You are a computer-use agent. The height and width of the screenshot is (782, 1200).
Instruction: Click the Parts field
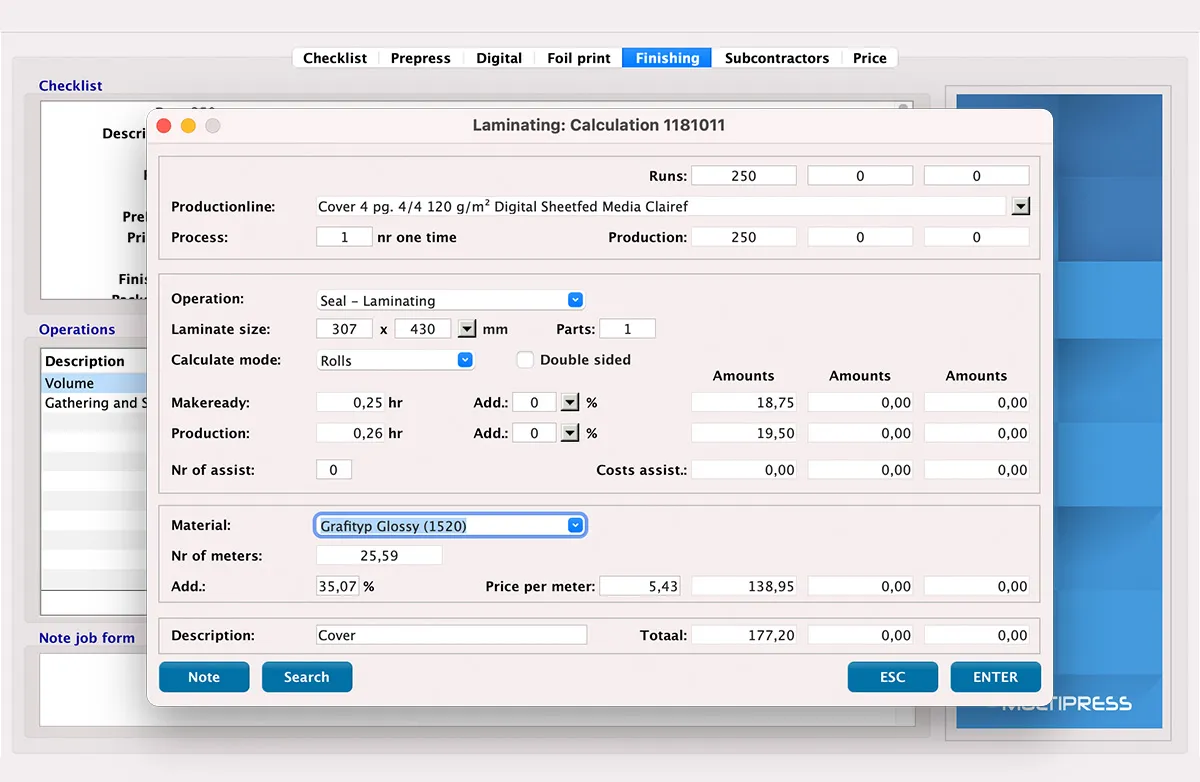point(627,329)
